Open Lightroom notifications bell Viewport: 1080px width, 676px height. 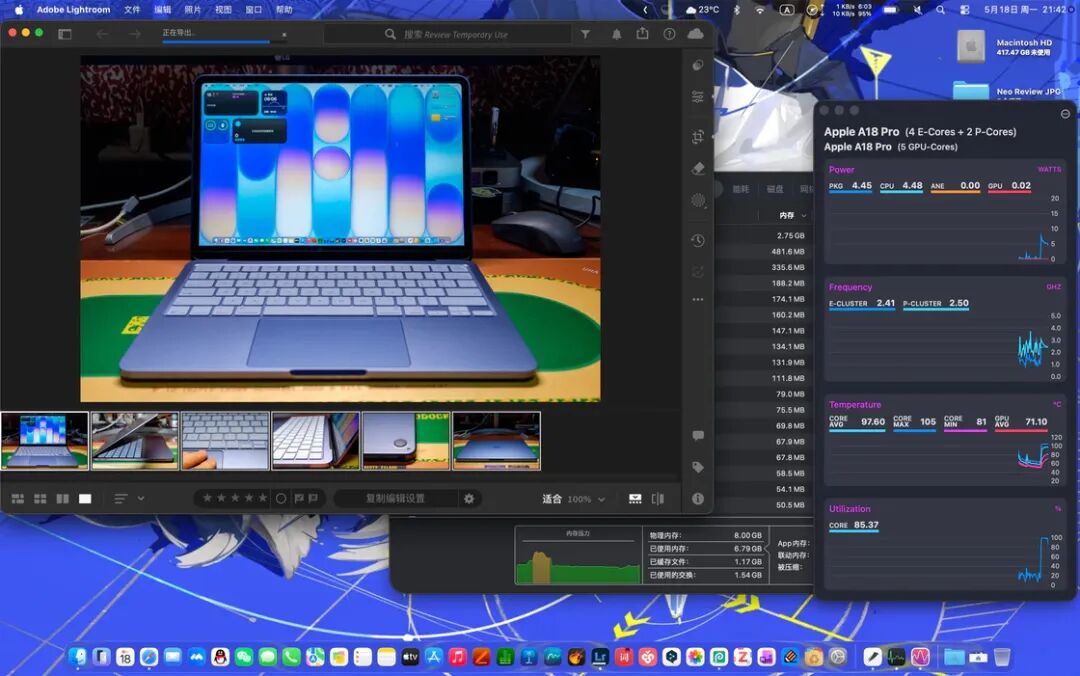(616, 34)
